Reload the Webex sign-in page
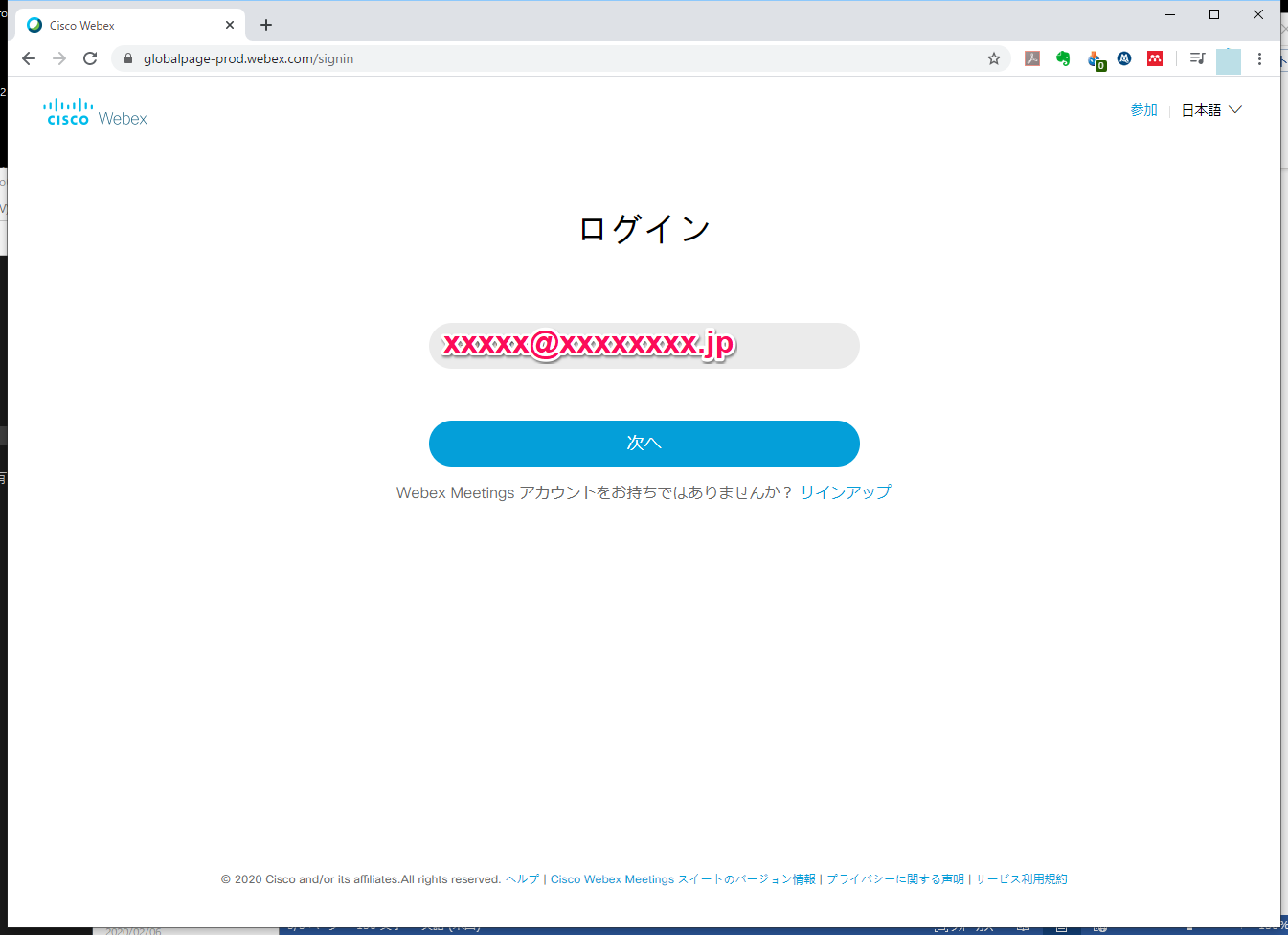 (90, 58)
